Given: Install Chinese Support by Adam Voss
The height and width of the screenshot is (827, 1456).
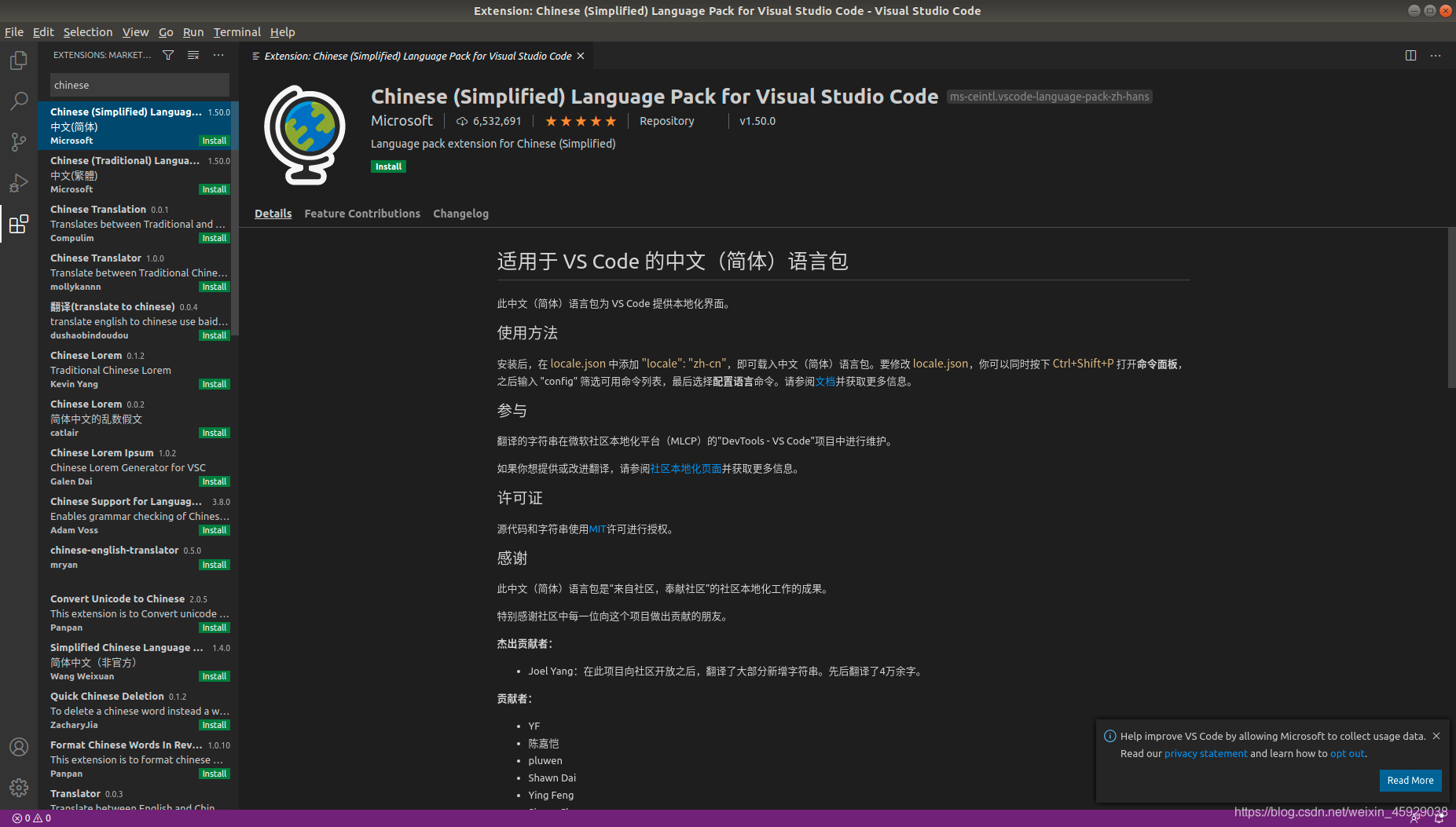Looking at the screenshot, I should (214, 531).
